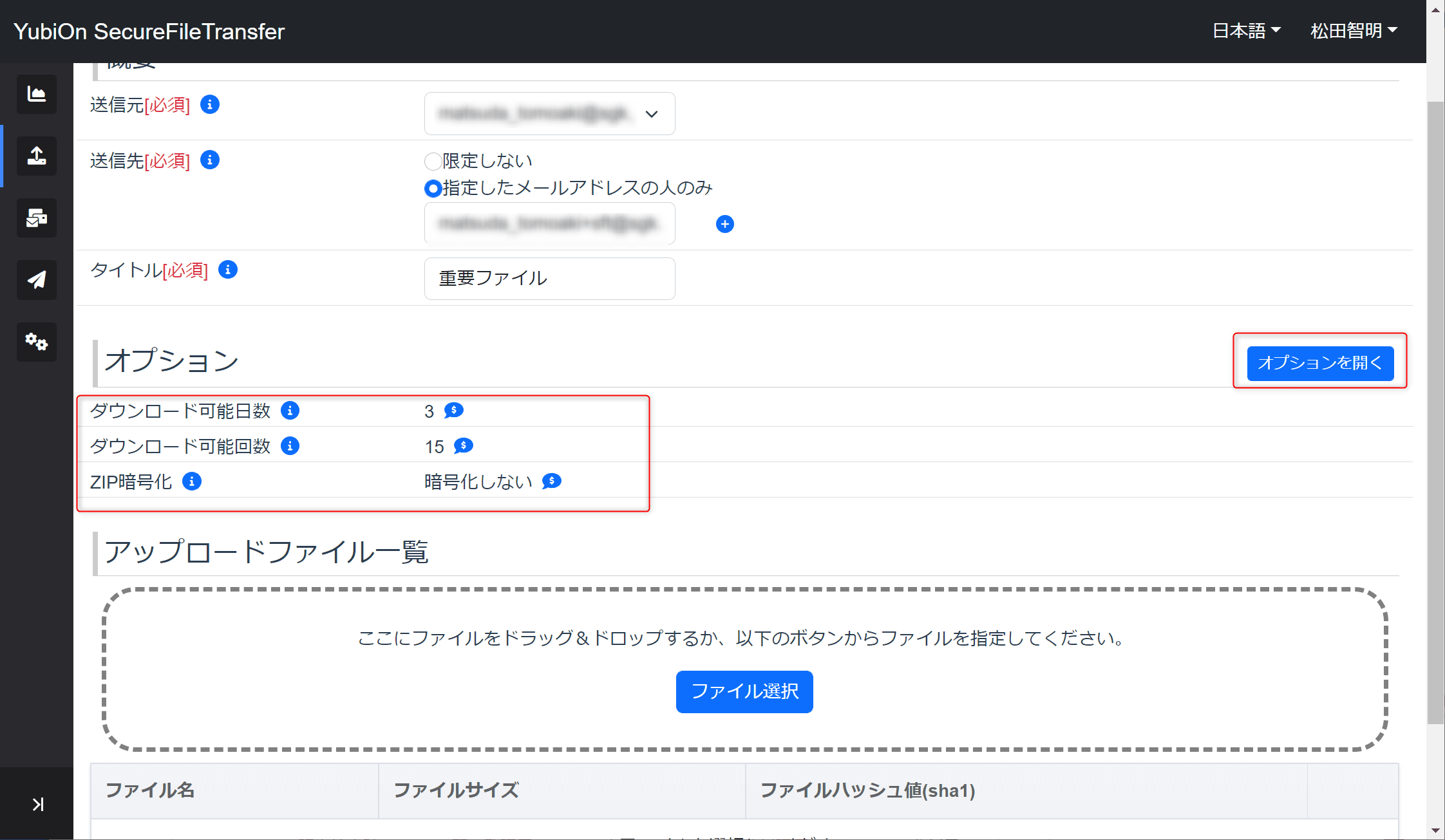Viewport: 1445px width, 840px height.
Task: Open the mail inbox icon in sidebar
Action: pos(37,218)
